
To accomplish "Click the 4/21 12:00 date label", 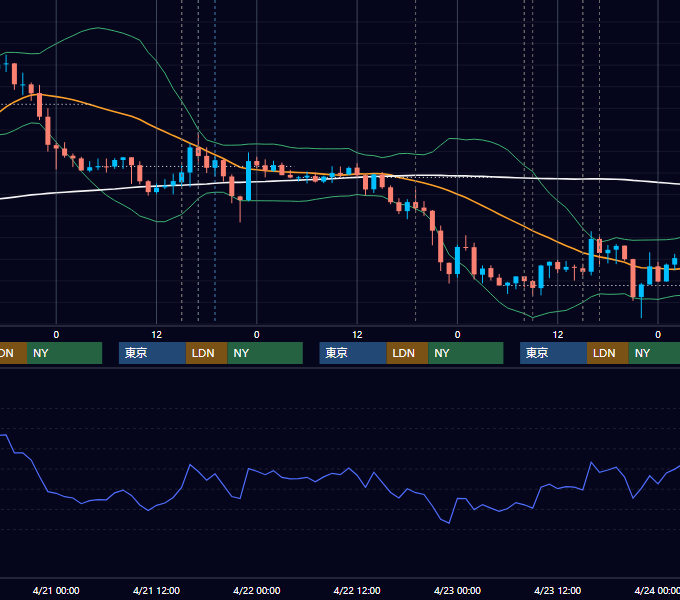I will point(156,590).
